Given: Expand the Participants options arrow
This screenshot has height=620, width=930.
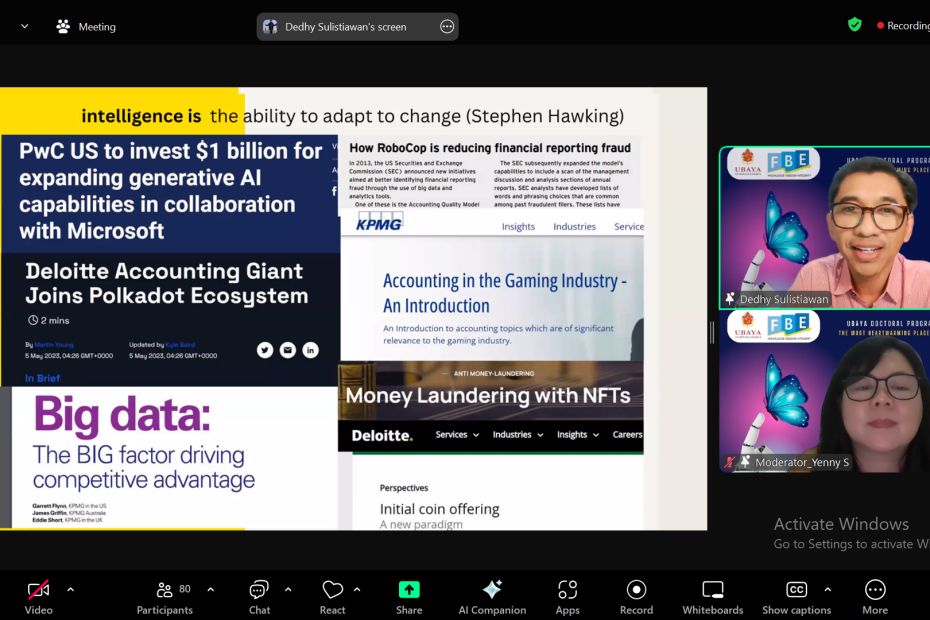Looking at the screenshot, I should click(211, 590).
